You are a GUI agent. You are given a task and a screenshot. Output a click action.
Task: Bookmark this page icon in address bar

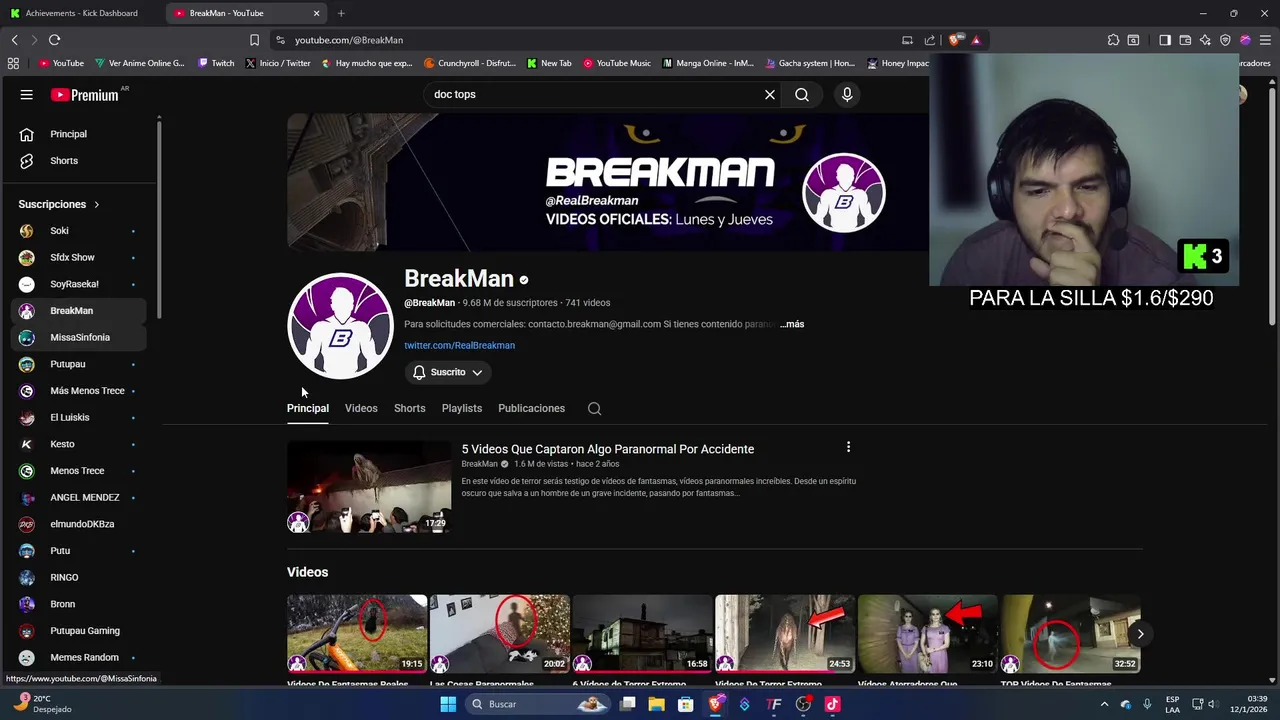[x=254, y=40]
